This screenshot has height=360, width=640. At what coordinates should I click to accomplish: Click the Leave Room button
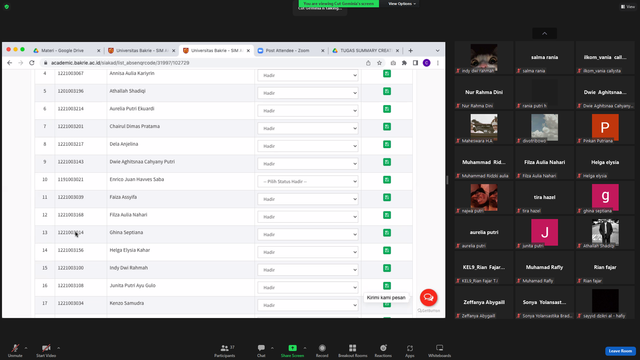coord(620,351)
